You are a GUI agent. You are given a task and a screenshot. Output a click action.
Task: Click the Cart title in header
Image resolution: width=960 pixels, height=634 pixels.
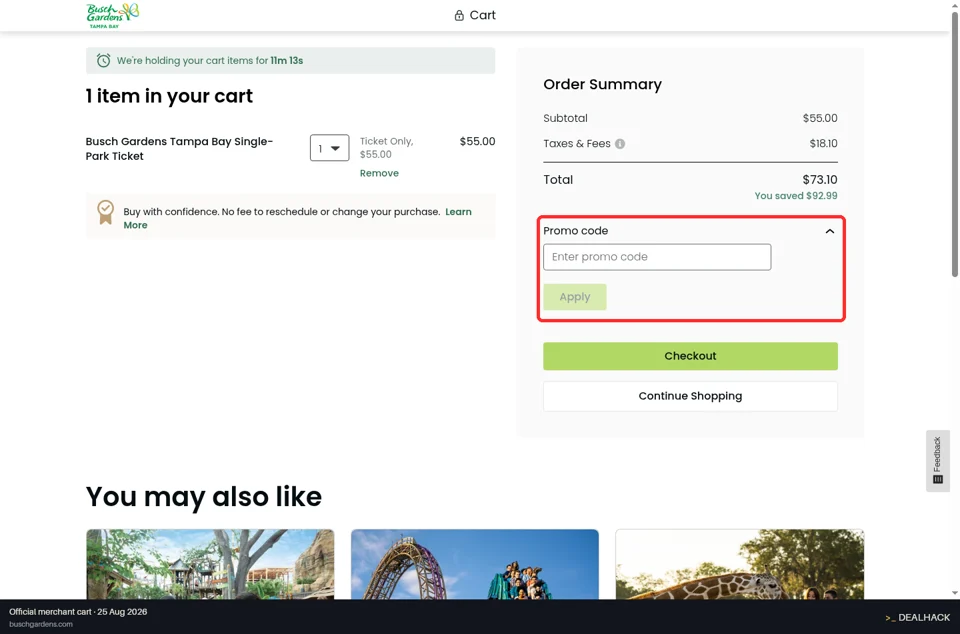[482, 15]
